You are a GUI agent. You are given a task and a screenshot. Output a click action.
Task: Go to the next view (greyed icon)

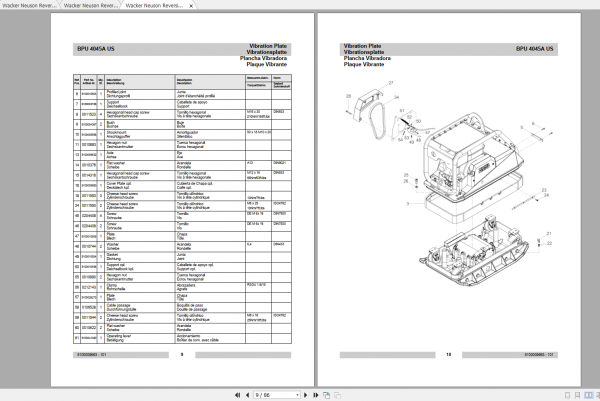coord(337,395)
